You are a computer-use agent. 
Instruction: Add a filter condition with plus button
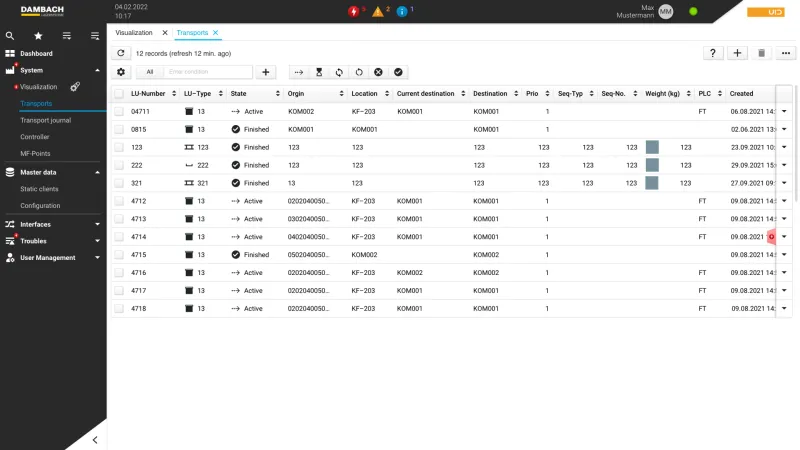tap(266, 72)
